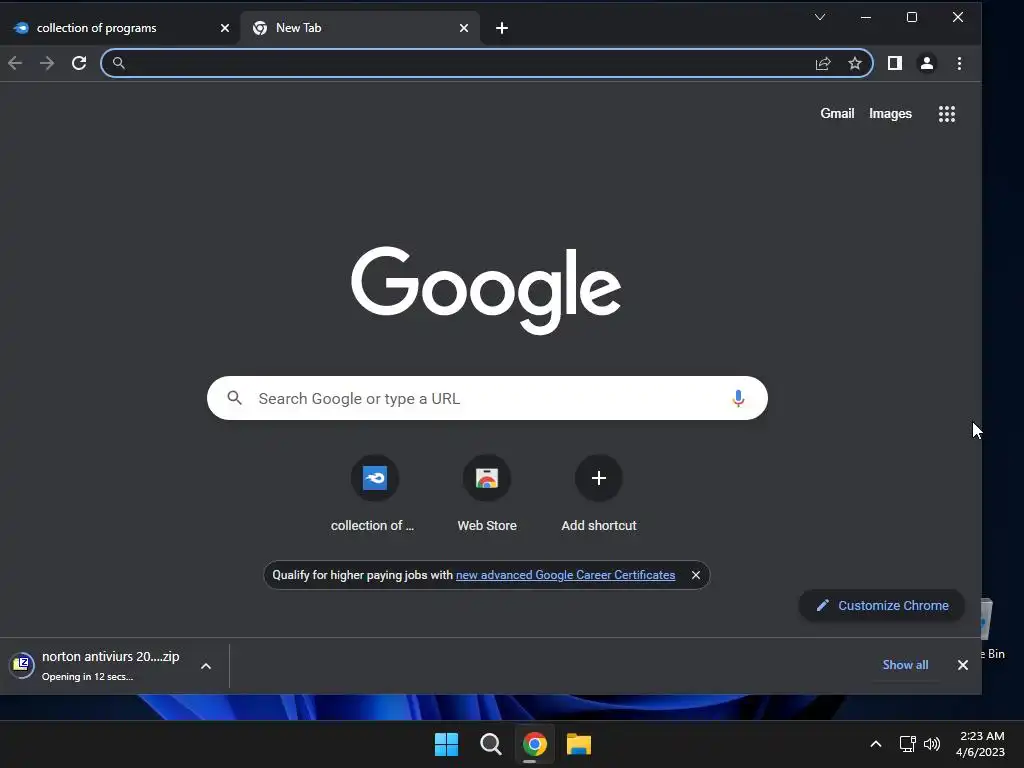
Task: Open the clock and date panel
Action: 980,744
